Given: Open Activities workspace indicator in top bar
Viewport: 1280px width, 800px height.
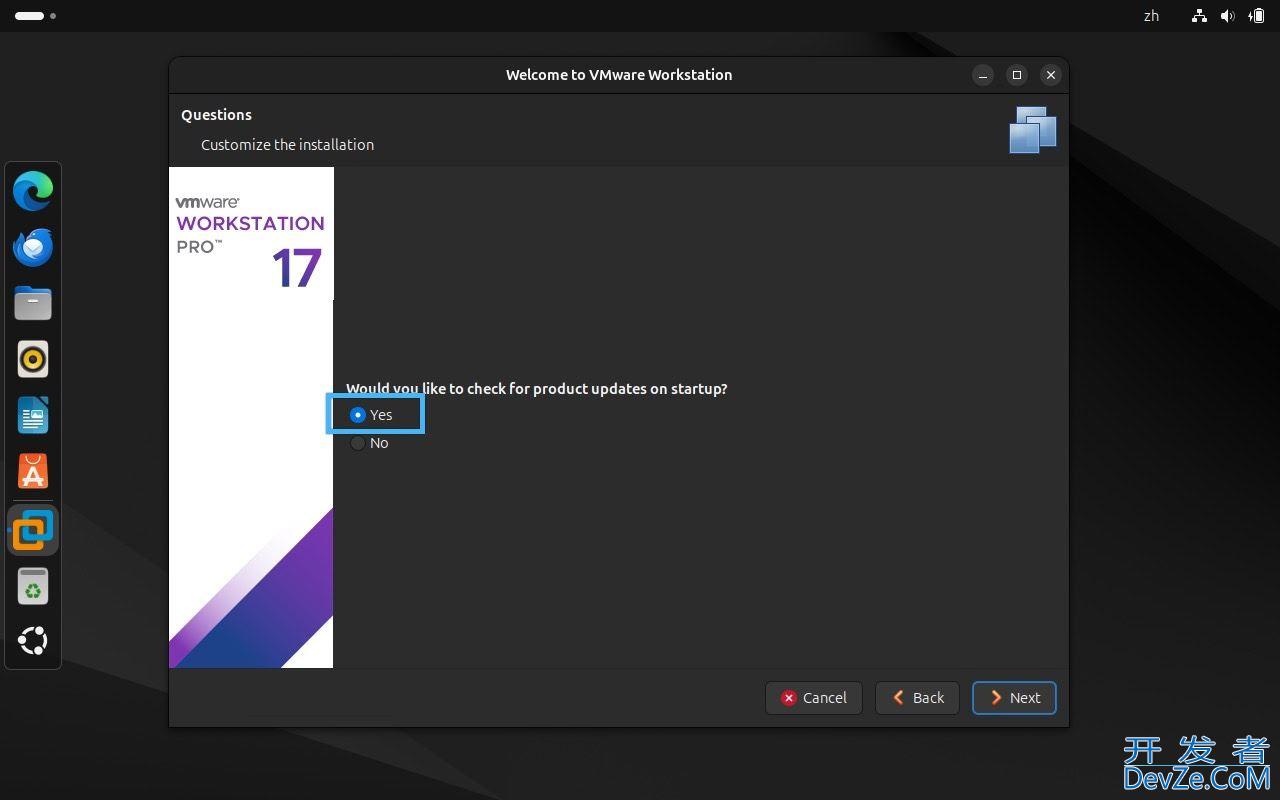Looking at the screenshot, I should (x=35, y=16).
